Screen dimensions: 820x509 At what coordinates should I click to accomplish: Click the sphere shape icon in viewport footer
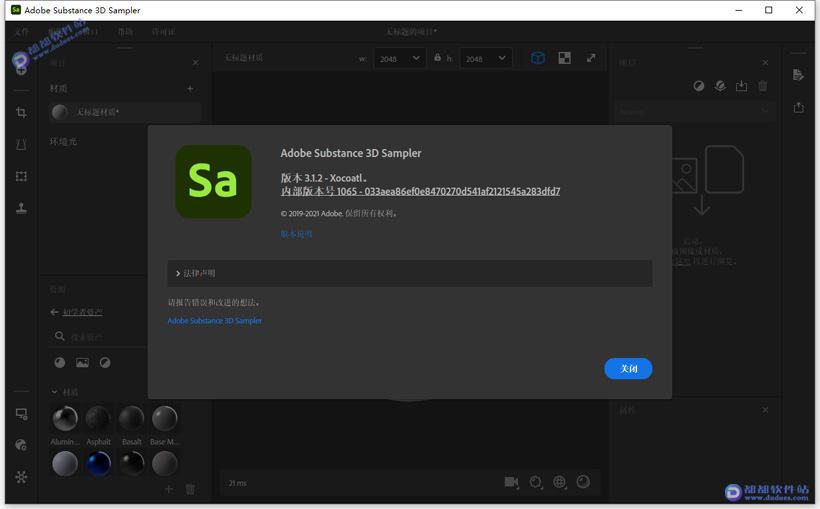(583, 482)
